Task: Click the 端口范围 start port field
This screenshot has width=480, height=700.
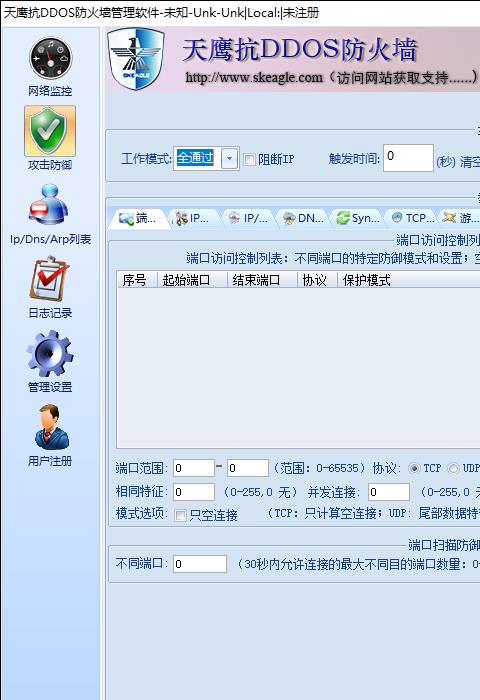Action: pyautogui.click(x=194, y=468)
